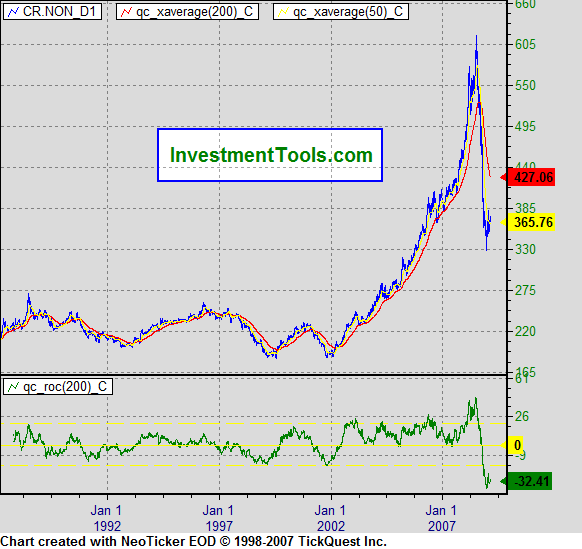Click the blue CR.NON_D1 legend icon
The height and width of the screenshot is (549, 582).
13,12
